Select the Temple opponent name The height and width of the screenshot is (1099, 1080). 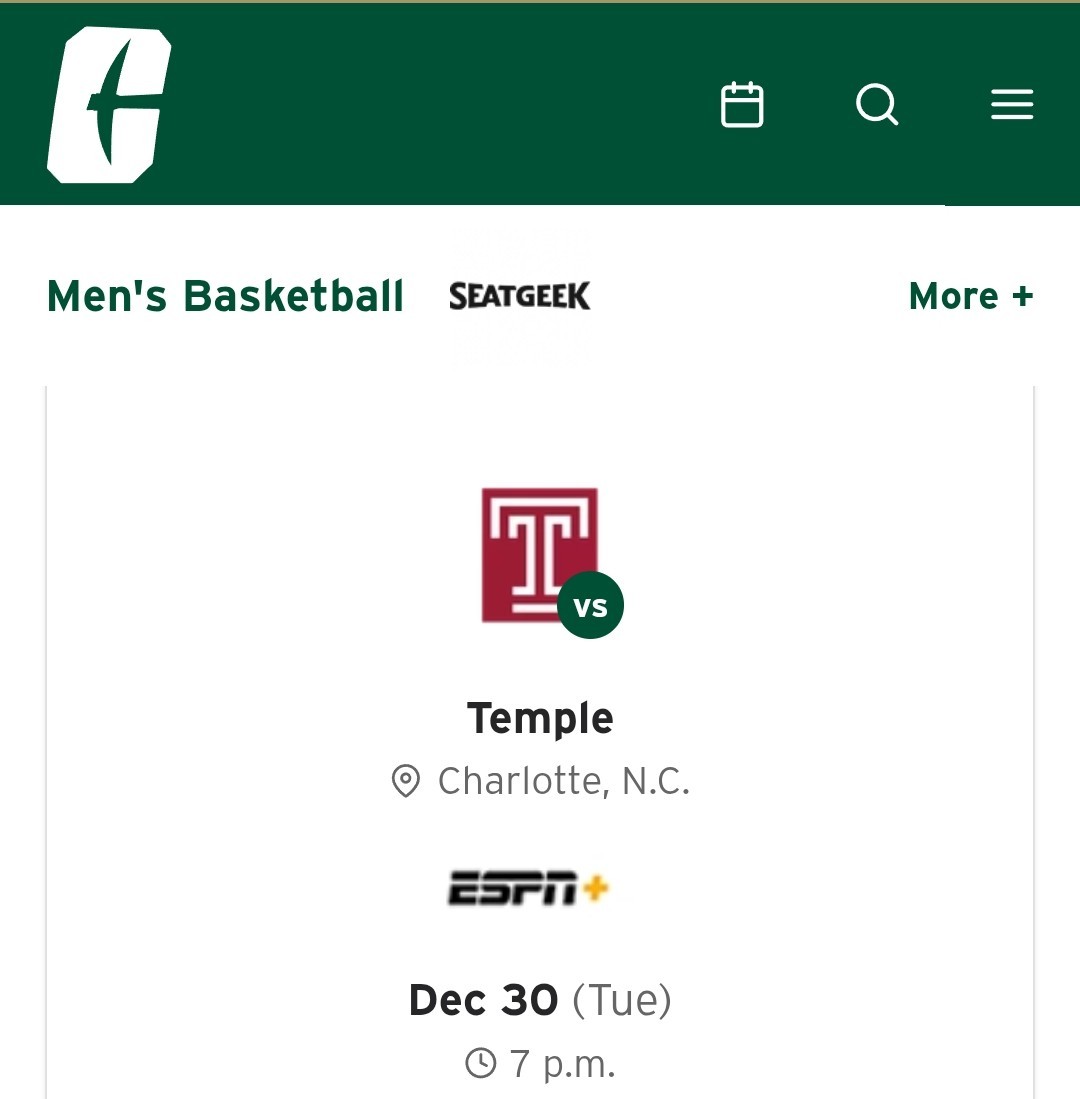540,718
